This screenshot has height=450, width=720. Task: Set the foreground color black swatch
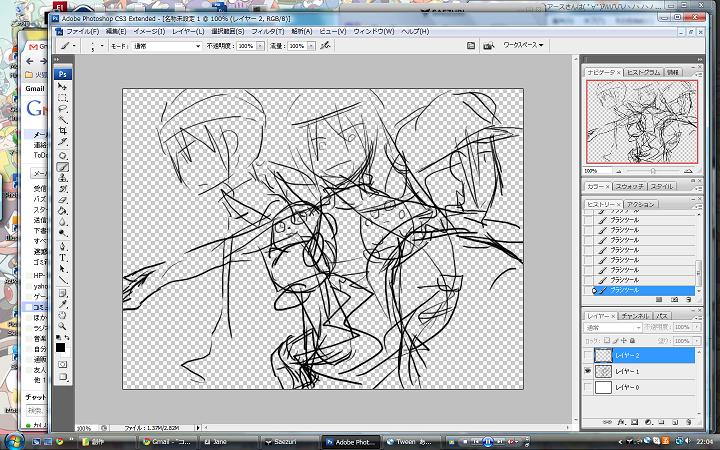61,348
